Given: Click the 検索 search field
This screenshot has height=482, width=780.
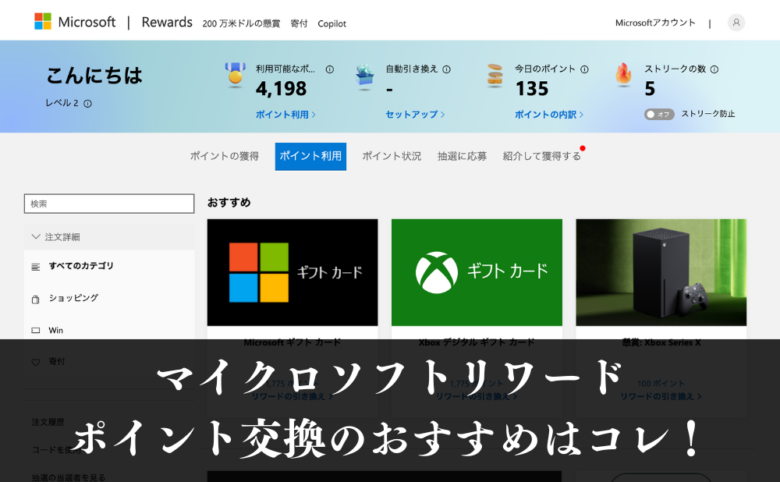Looking at the screenshot, I should point(109,203).
